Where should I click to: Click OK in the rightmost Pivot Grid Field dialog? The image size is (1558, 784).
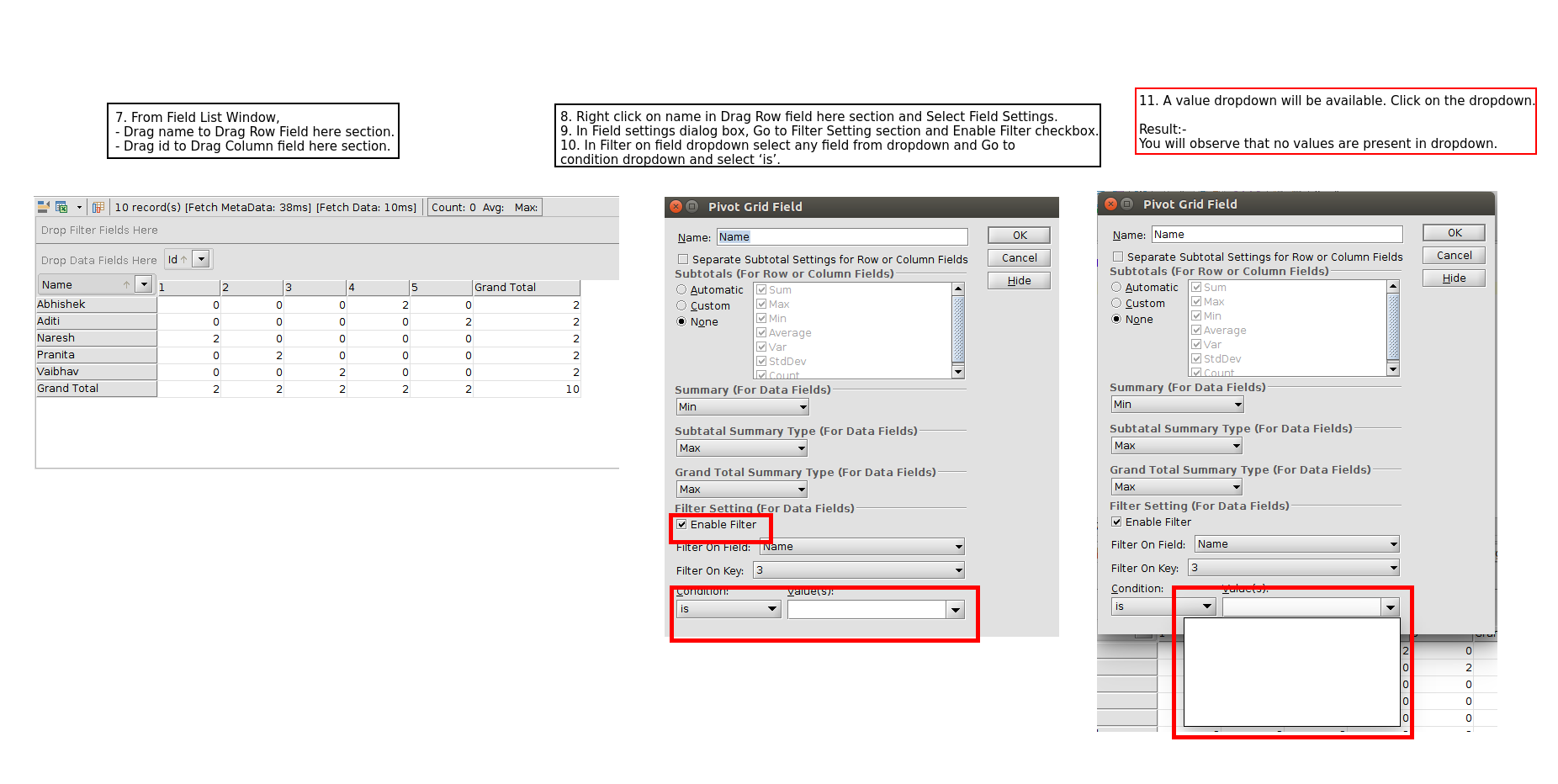pyautogui.click(x=1455, y=233)
